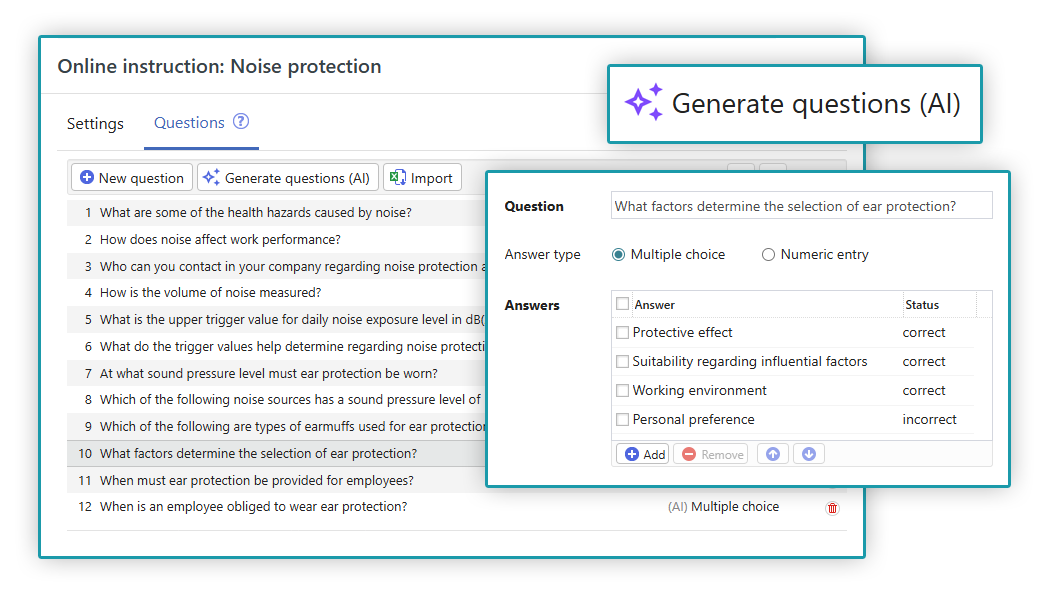Image resolution: width=1050 pixels, height=600 pixels.
Task: Switch to the Settings tab
Action: pyautogui.click(x=95, y=123)
